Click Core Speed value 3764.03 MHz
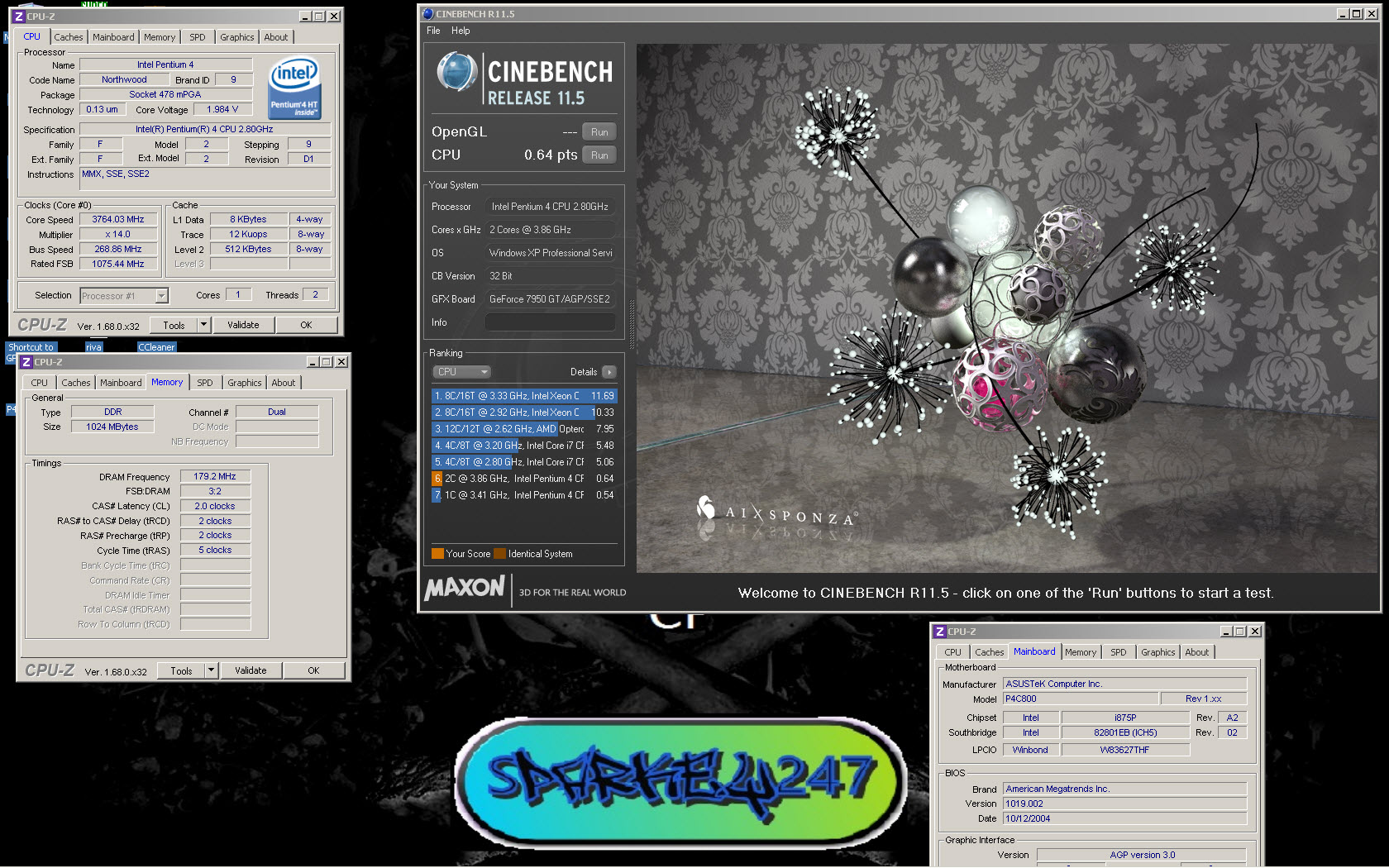 click(x=118, y=220)
